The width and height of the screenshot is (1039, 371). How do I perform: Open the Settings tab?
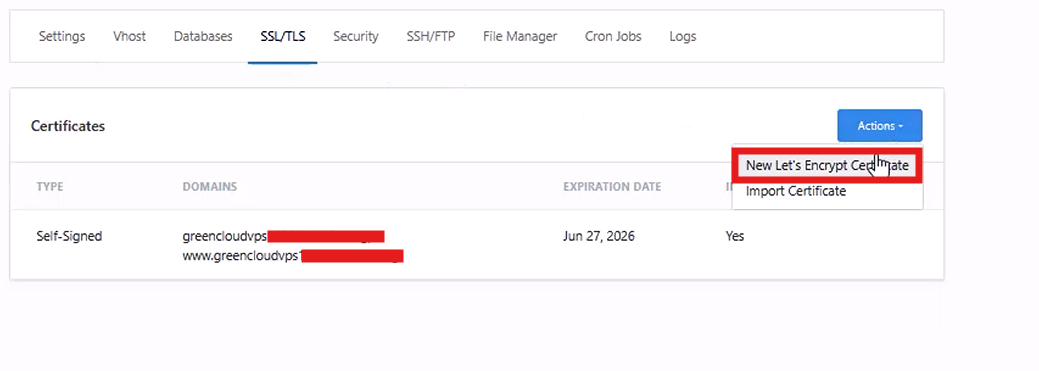(x=62, y=36)
